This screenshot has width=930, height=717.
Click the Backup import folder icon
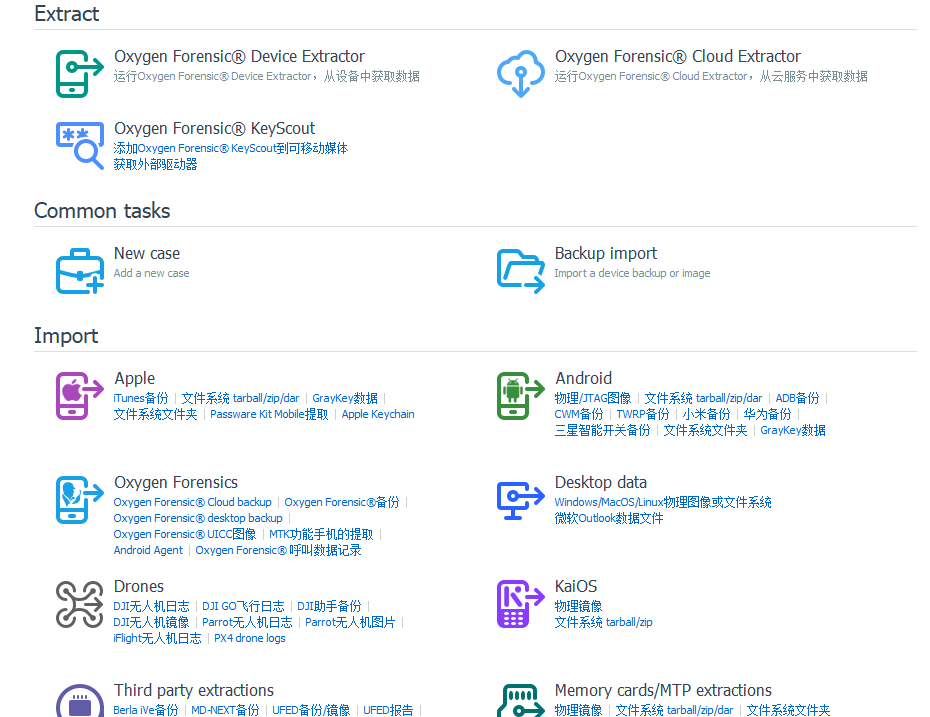[x=521, y=271]
